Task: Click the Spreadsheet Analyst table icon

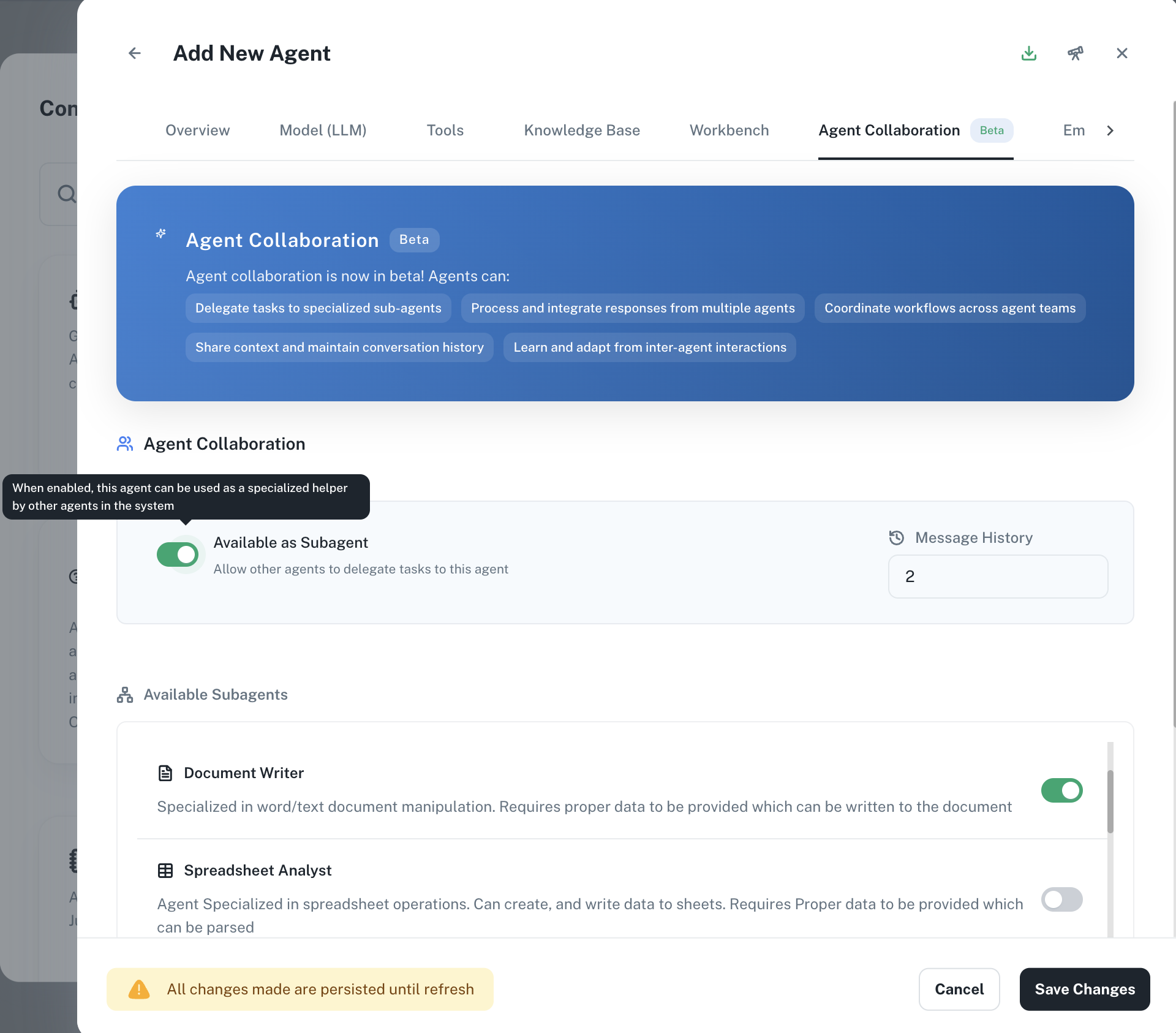Action: 165,871
